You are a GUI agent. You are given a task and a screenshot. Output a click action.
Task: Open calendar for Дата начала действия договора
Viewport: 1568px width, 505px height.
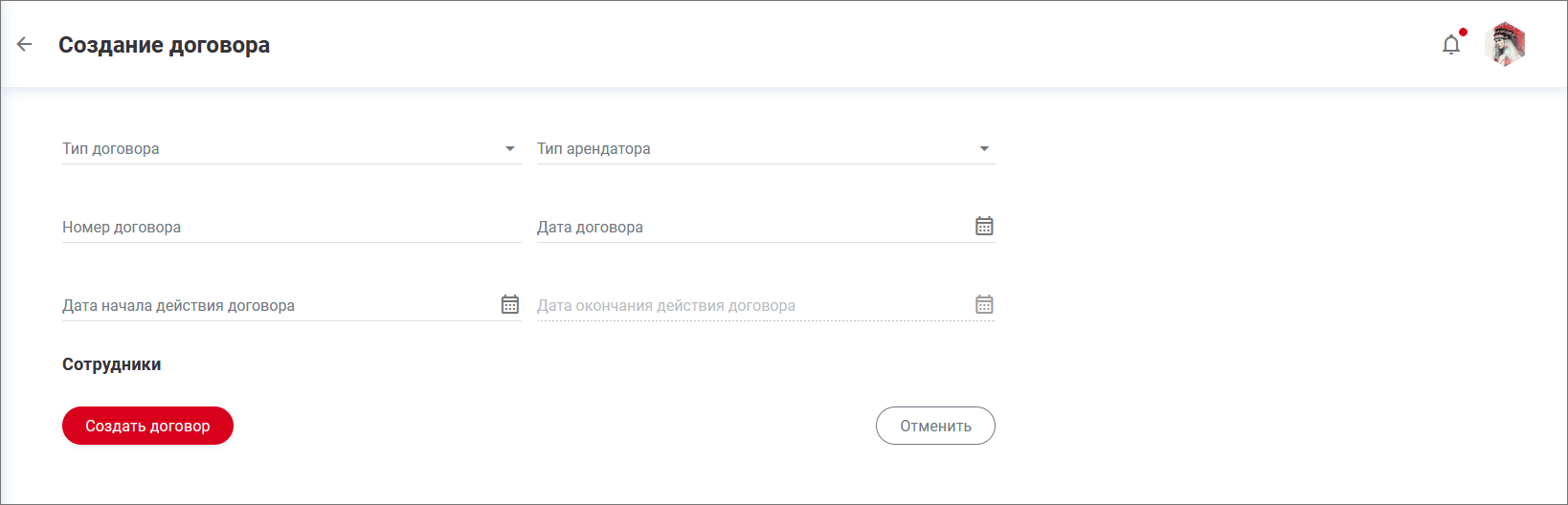pyautogui.click(x=510, y=305)
